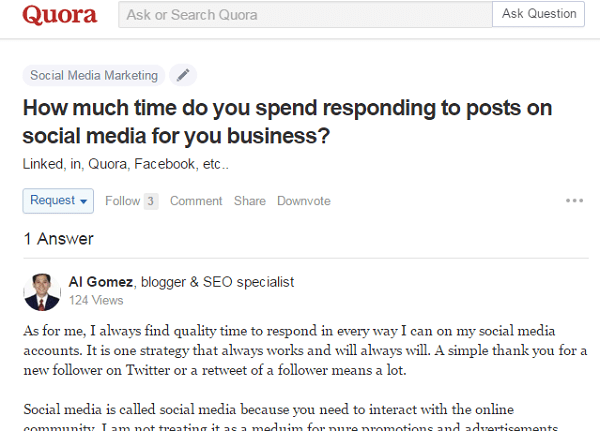The width and height of the screenshot is (600, 431).
Task: Click the 124 Views count
Action: (96, 300)
